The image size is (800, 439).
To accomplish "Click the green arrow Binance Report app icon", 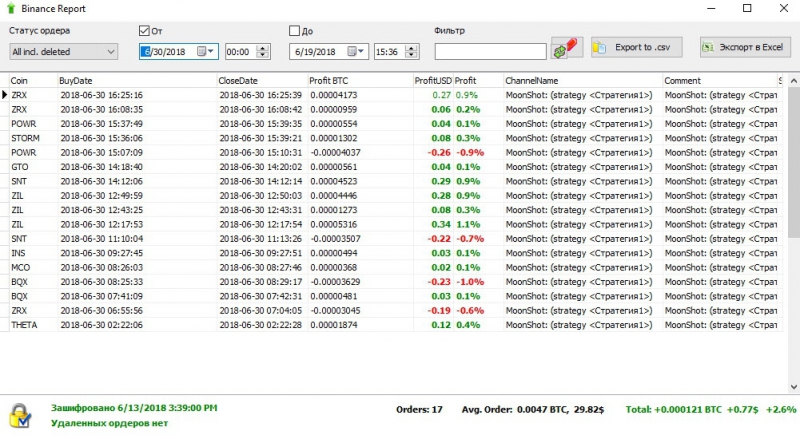I will (11, 9).
